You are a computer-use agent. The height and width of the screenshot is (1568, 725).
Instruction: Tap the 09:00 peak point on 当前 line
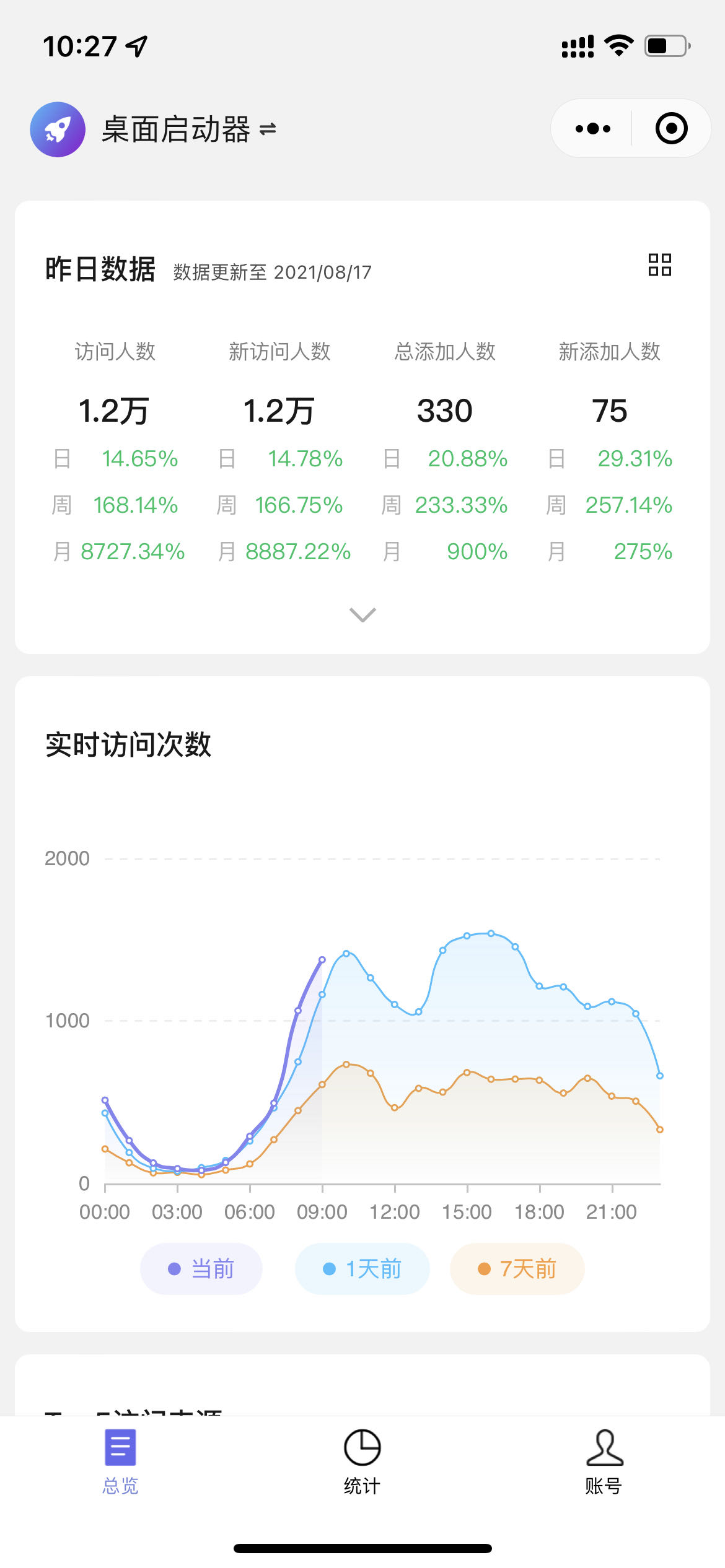coord(322,960)
